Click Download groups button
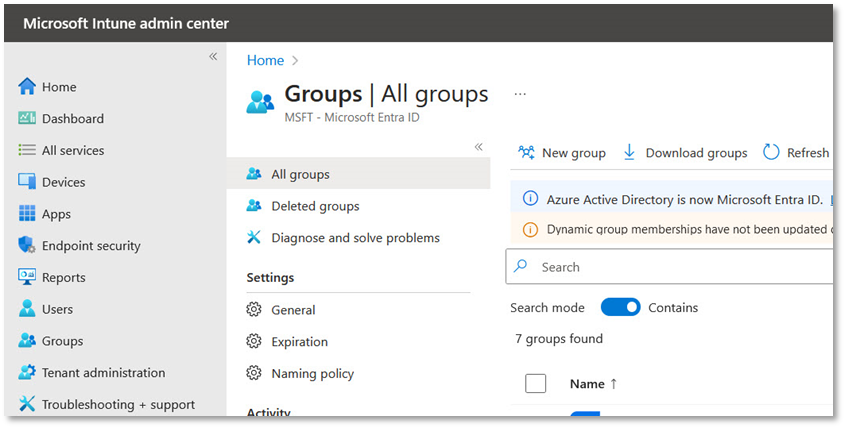The width and height of the screenshot is (845, 428). (x=685, y=153)
